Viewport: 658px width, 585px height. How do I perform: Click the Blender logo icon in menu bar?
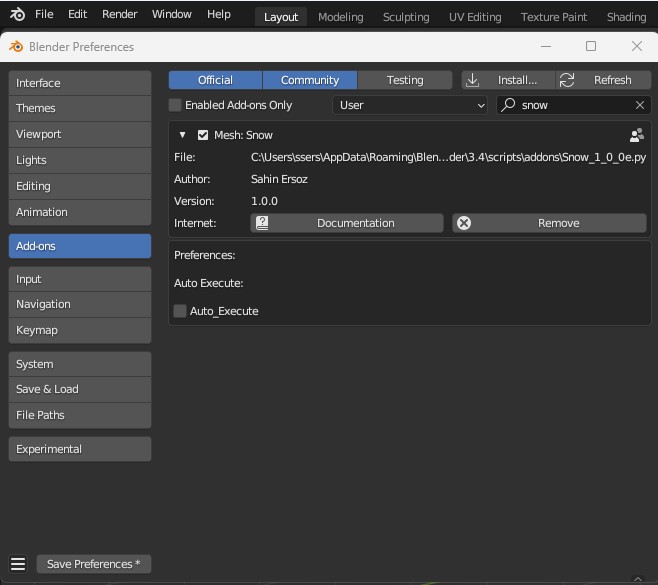[x=17, y=15]
